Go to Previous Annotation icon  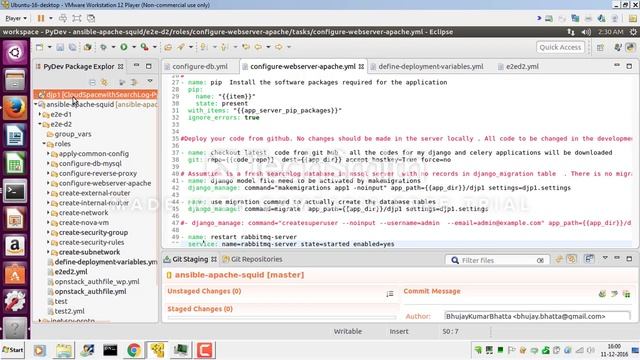tap(224, 47)
